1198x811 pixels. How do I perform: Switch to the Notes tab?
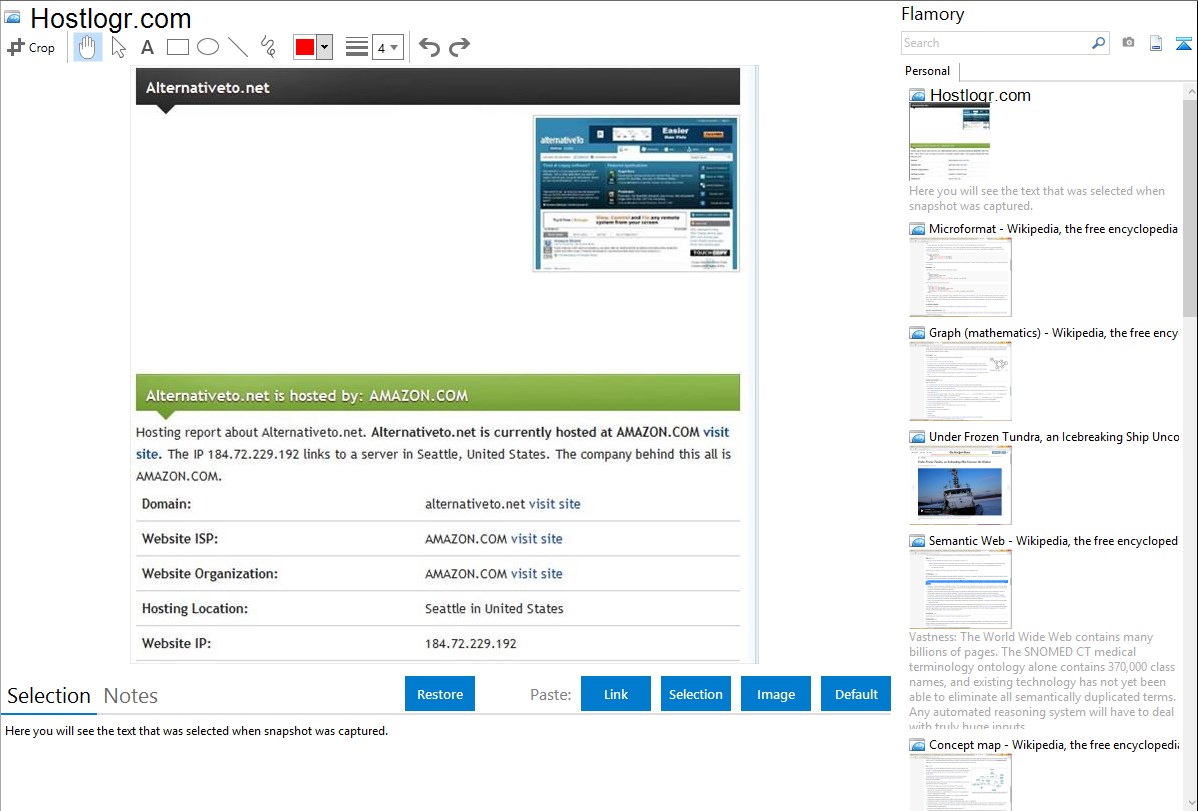pos(131,696)
